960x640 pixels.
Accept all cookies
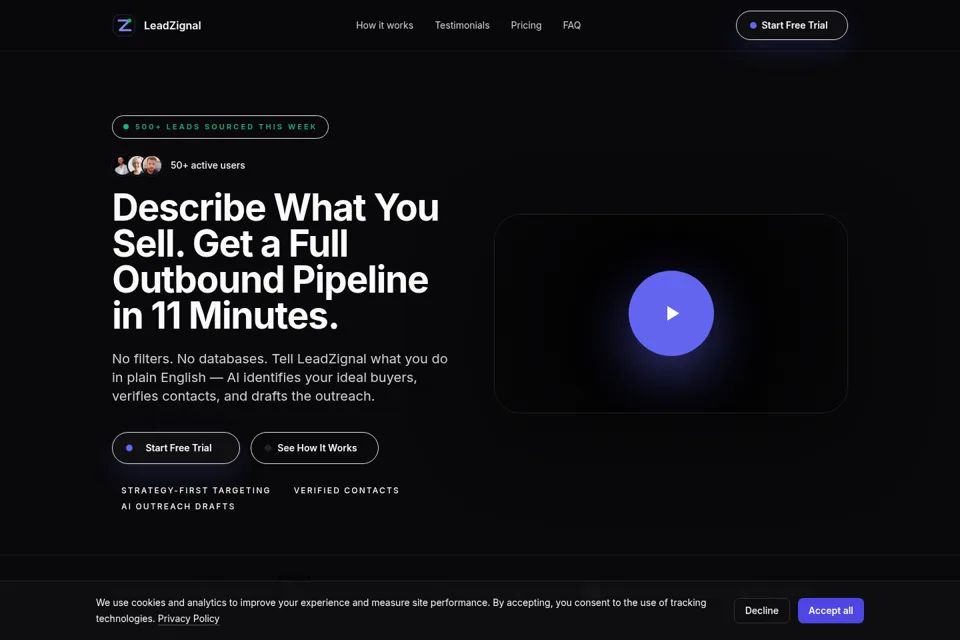tap(831, 611)
